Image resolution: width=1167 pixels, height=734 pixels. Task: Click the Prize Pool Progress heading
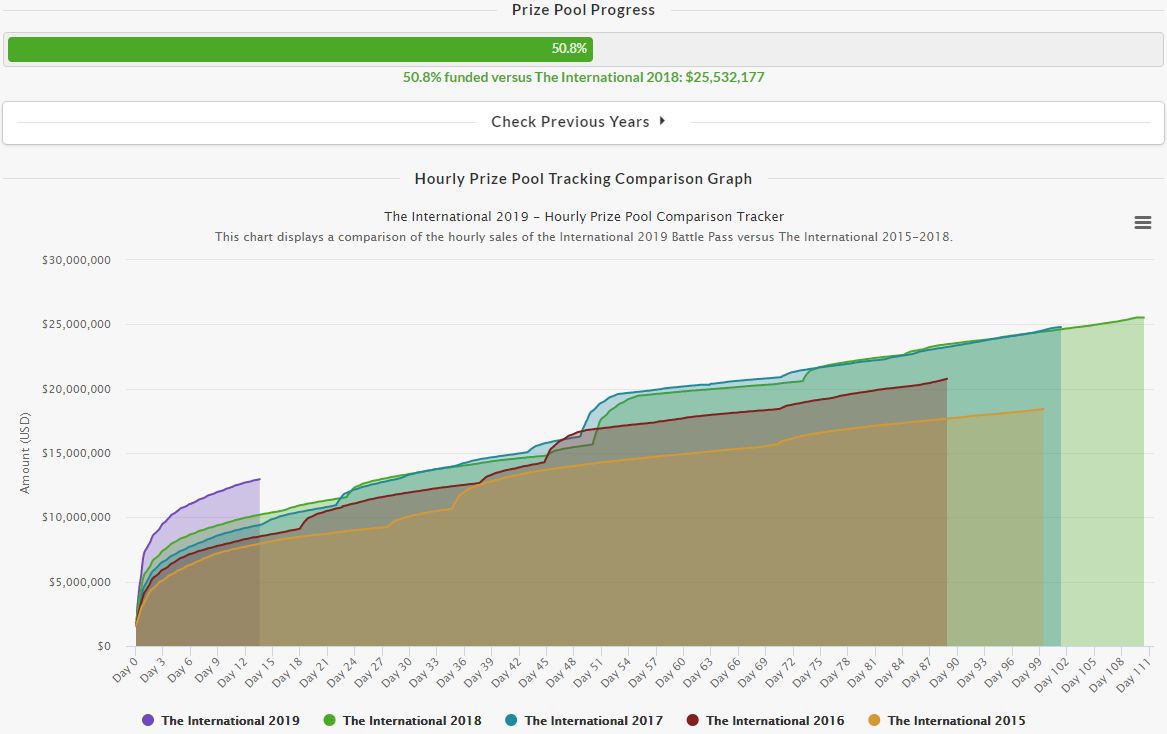[583, 10]
